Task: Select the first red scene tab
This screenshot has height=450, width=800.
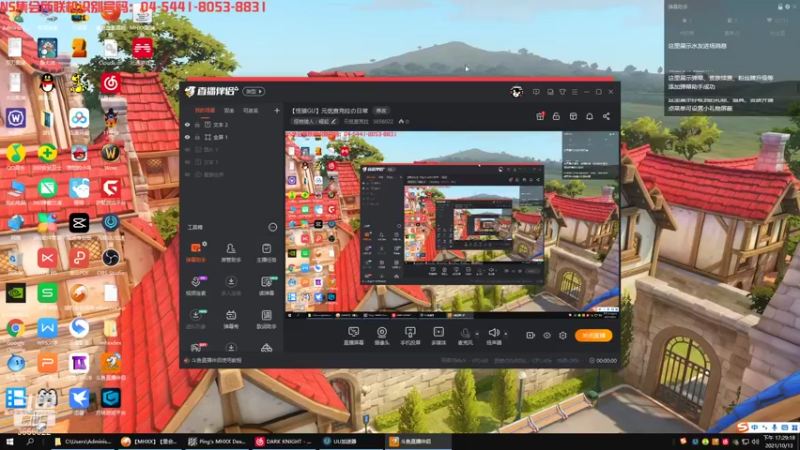Action: pyautogui.click(x=205, y=110)
